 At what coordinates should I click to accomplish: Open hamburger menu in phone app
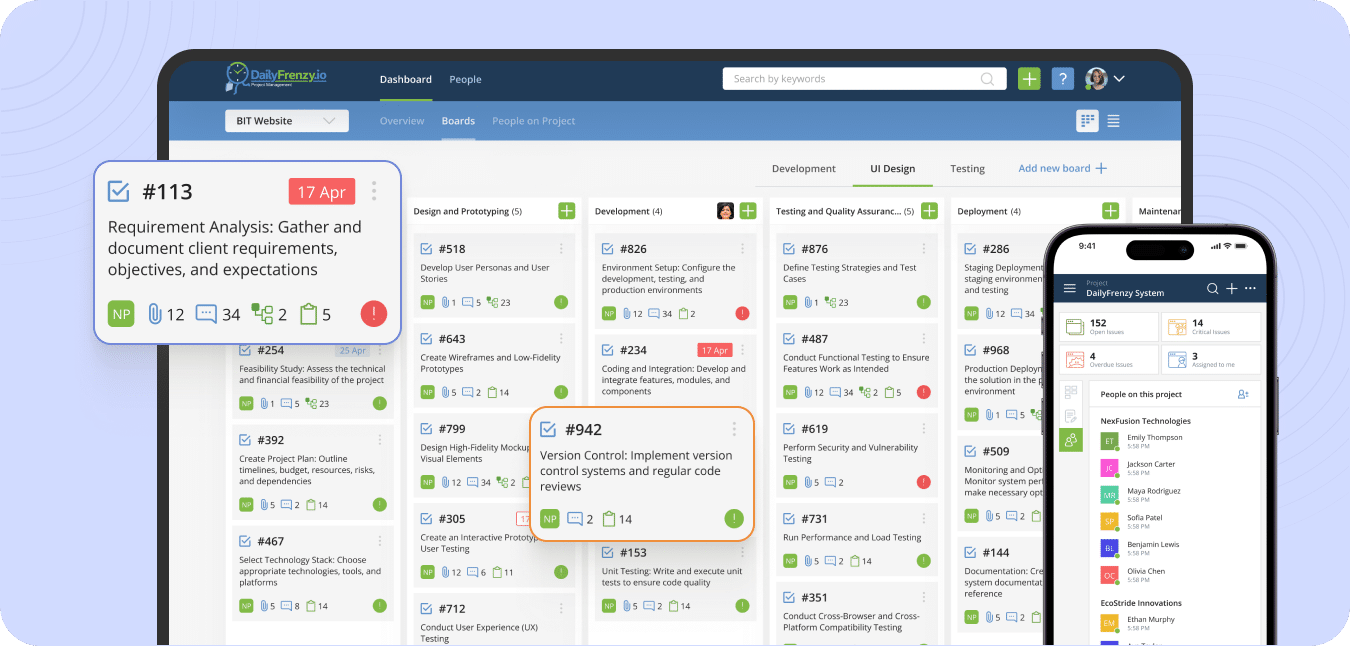point(1070,288)
